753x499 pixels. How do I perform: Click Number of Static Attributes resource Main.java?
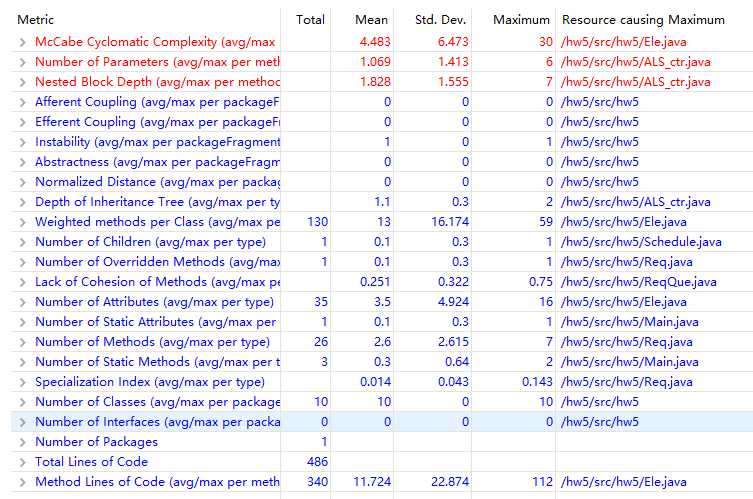tap(630, 322)
